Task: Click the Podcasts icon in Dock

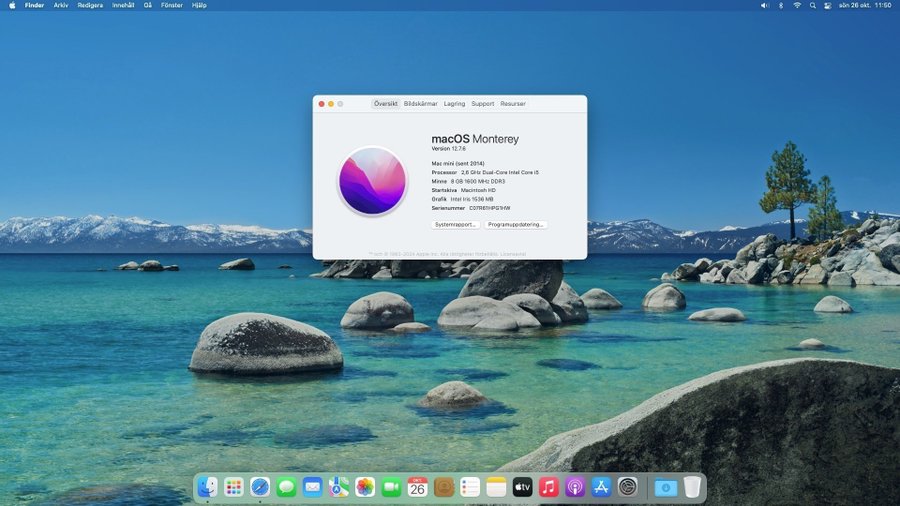Action: pyautogui.click(x=575, y=487)
